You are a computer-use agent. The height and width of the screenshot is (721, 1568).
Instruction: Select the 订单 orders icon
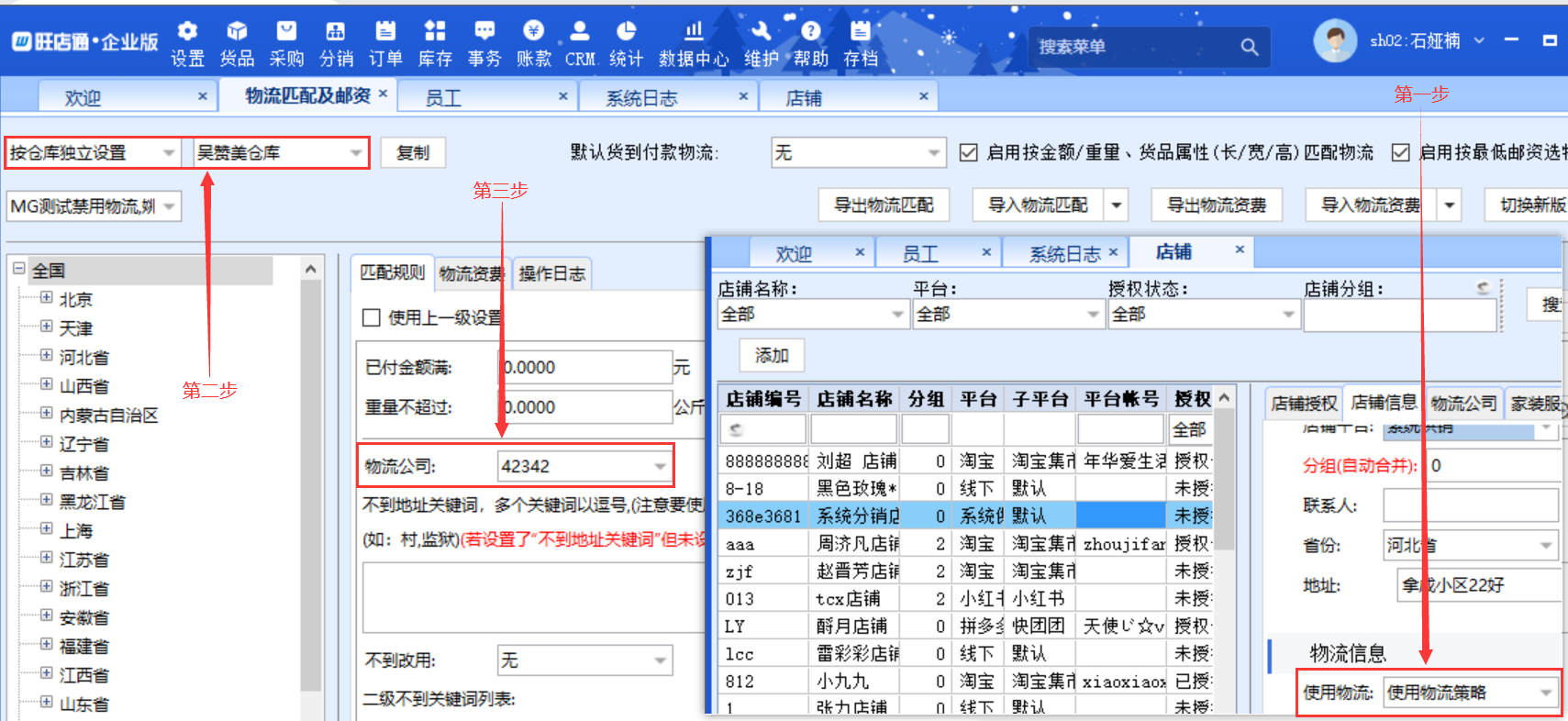point(385,32)
